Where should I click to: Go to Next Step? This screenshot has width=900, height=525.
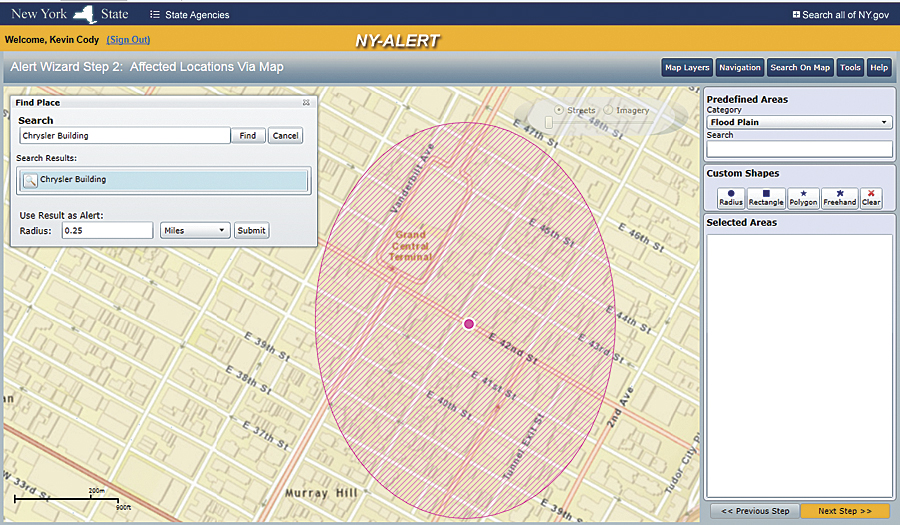point(845,511)
